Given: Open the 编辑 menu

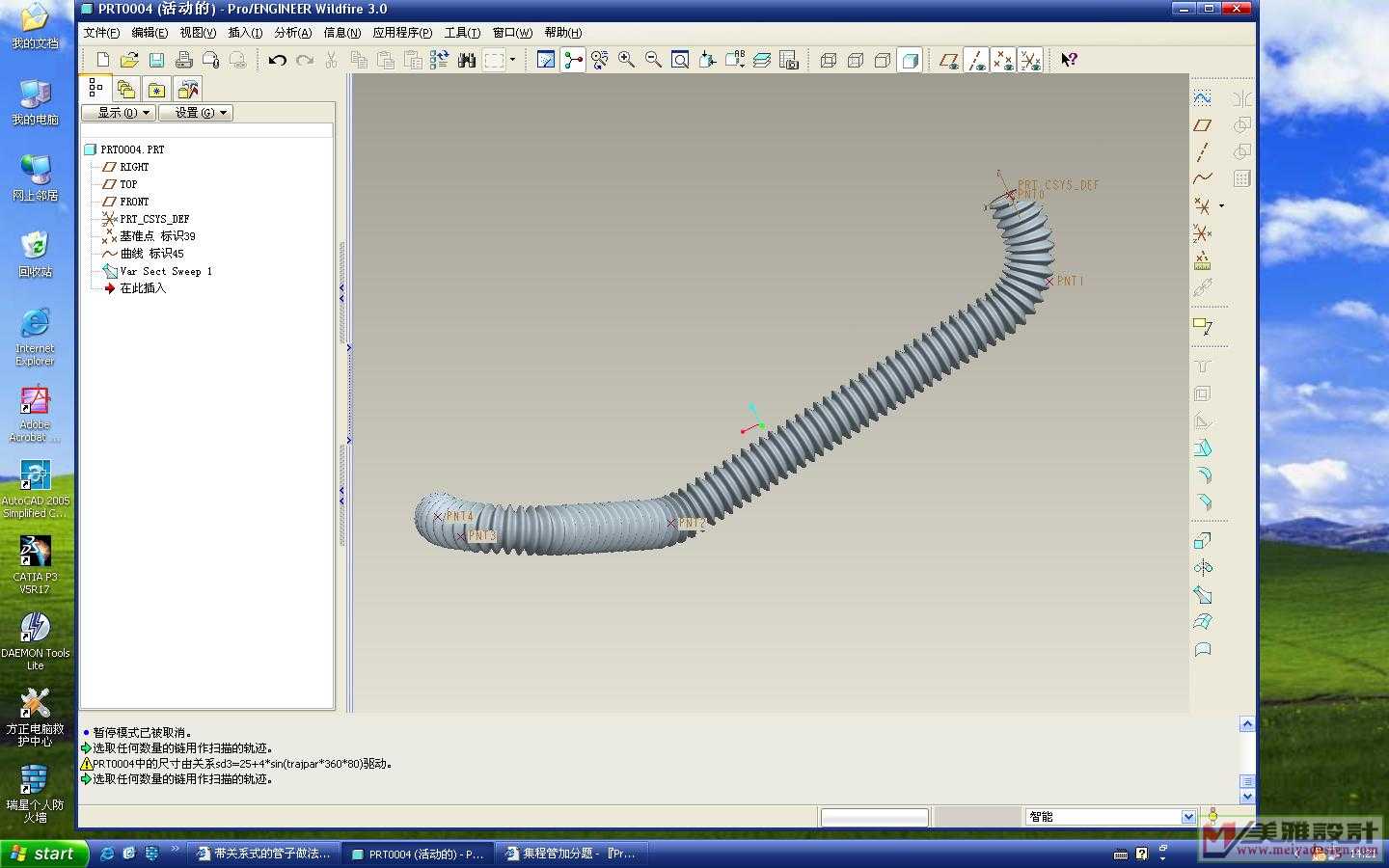Looking at the screenshot, I should [x=150, y=33].
